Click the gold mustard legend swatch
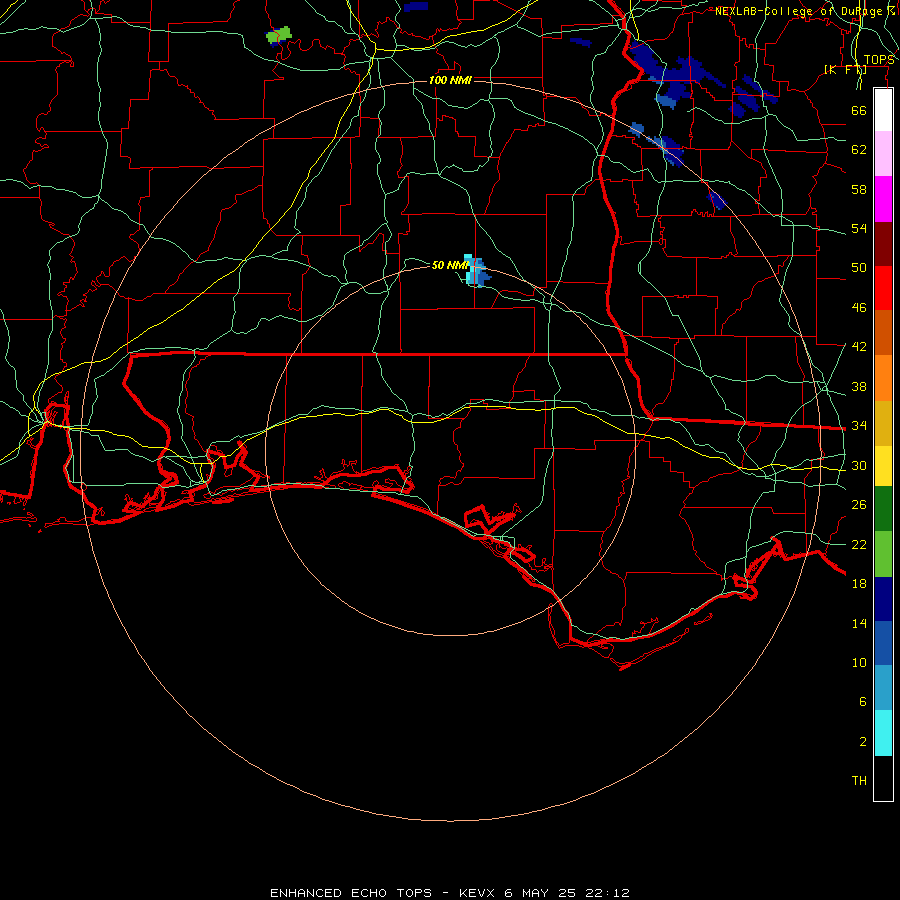 (883, 423)
